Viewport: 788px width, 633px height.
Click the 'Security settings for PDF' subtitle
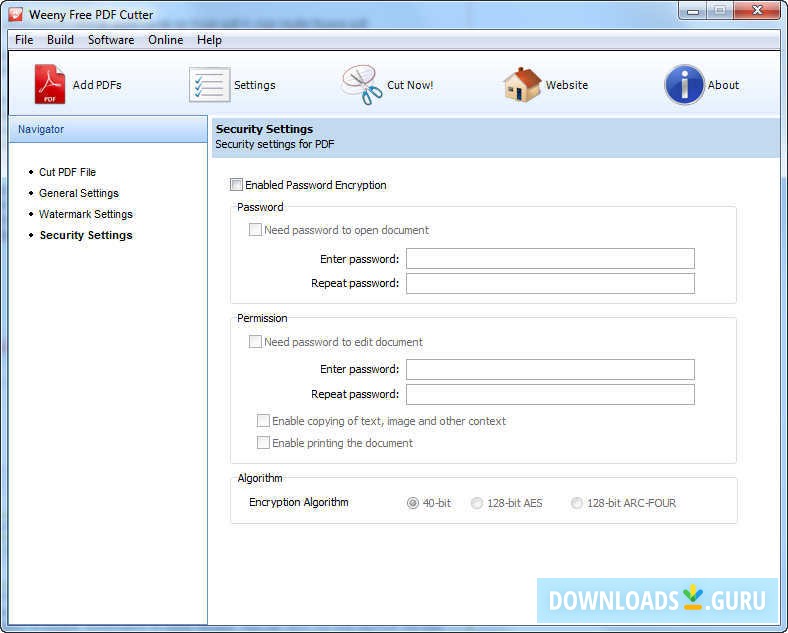(x=275, y=145)
